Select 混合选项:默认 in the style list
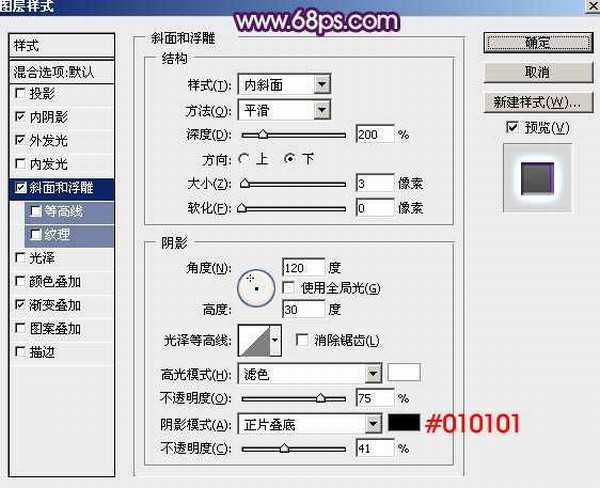 [x=60, y=72]
